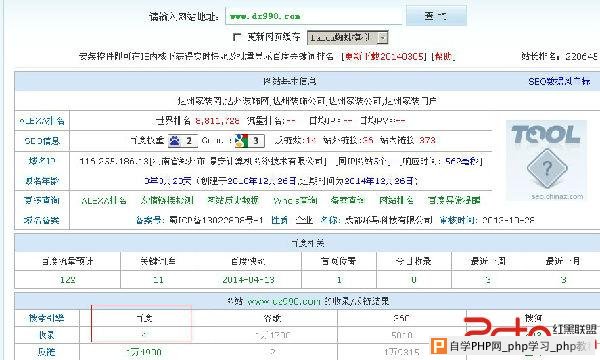The image size is (600, 360).
Task: Click last month indexed value 3
Action: (x=563, y=280)
